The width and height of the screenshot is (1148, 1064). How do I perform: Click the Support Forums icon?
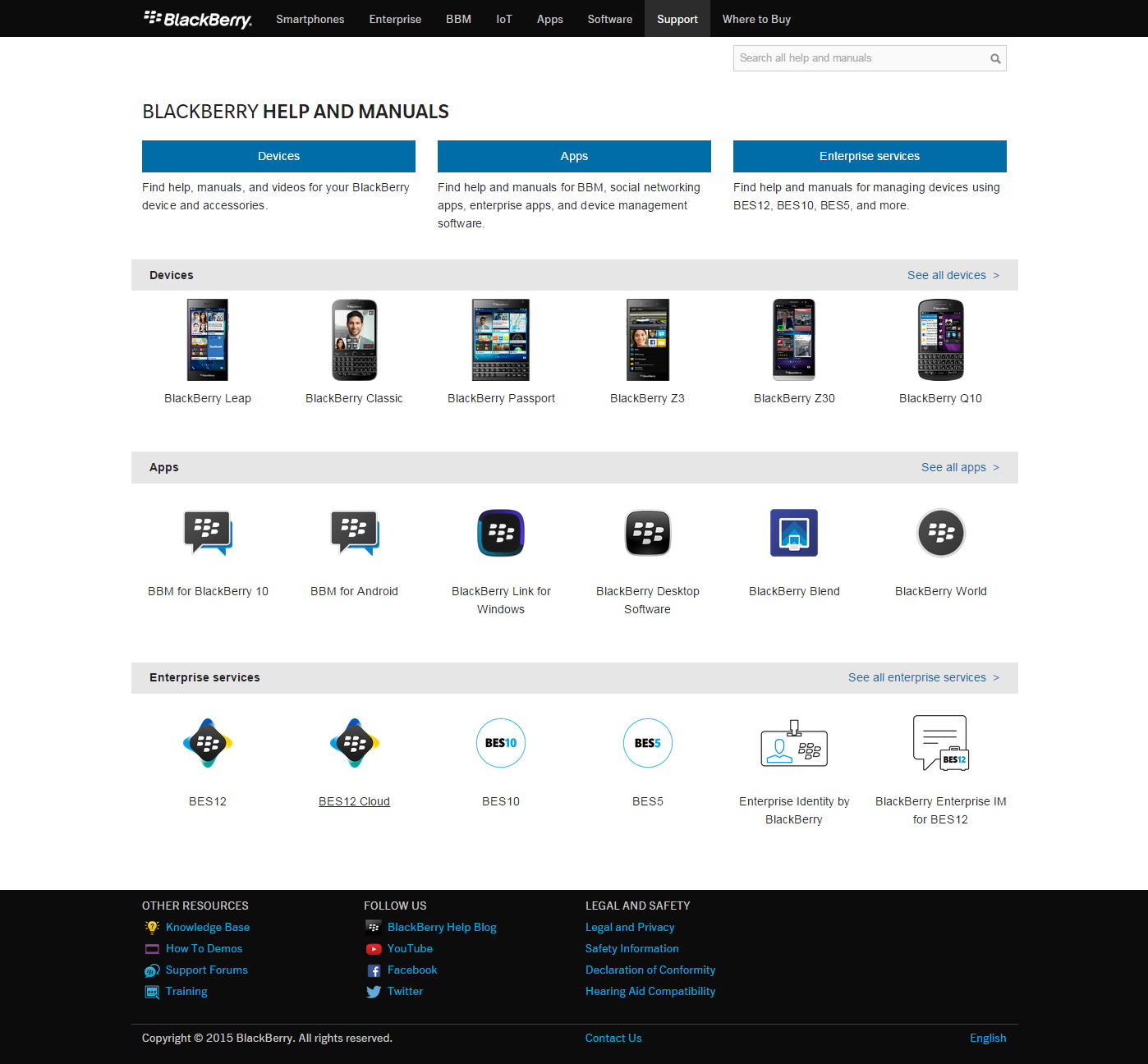[x=152, y=970]
